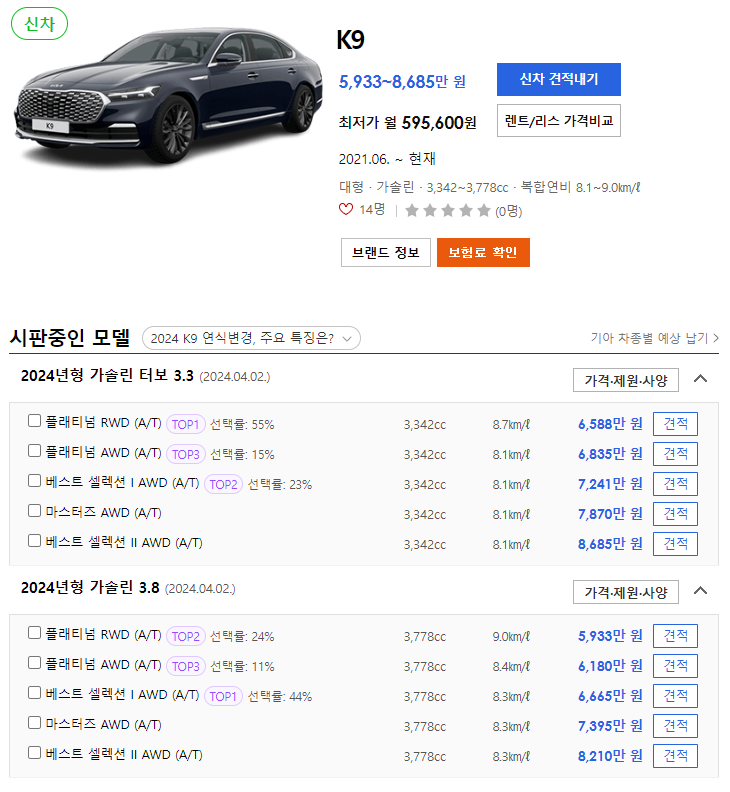Check 가솔린 3.8 베스트 셀렉션 II AWD checkbox
The height and width of the screenshot is (792, 730).
34,753
